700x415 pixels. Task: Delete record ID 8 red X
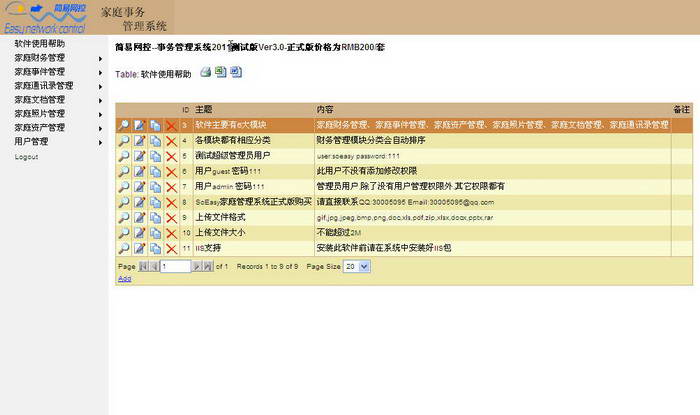click(x=171, y=202)
